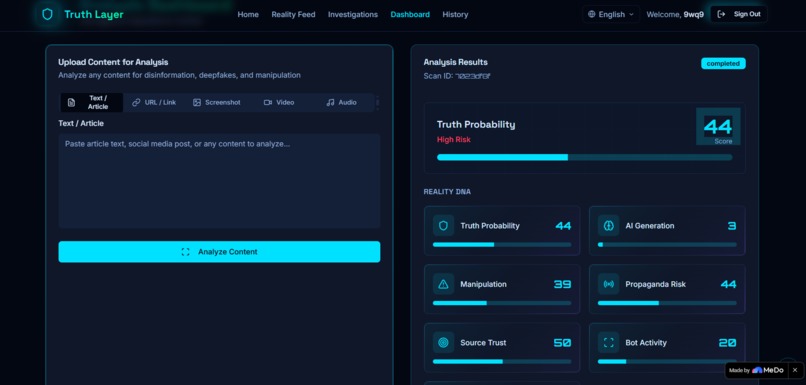Click the Truth Probability card progress bar
Image resolution: width=806 pixels, height=385 pixels.
coord(502,245)
